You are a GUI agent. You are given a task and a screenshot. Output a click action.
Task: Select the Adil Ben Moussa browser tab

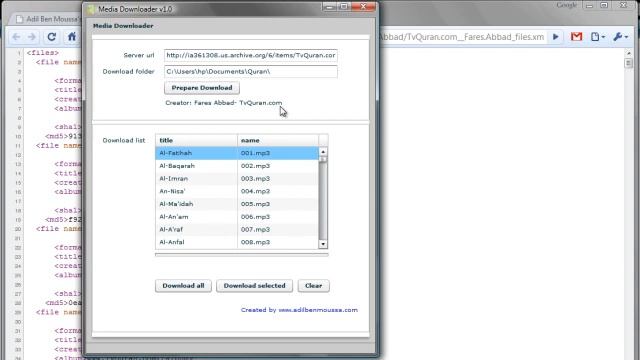(48, 19)
